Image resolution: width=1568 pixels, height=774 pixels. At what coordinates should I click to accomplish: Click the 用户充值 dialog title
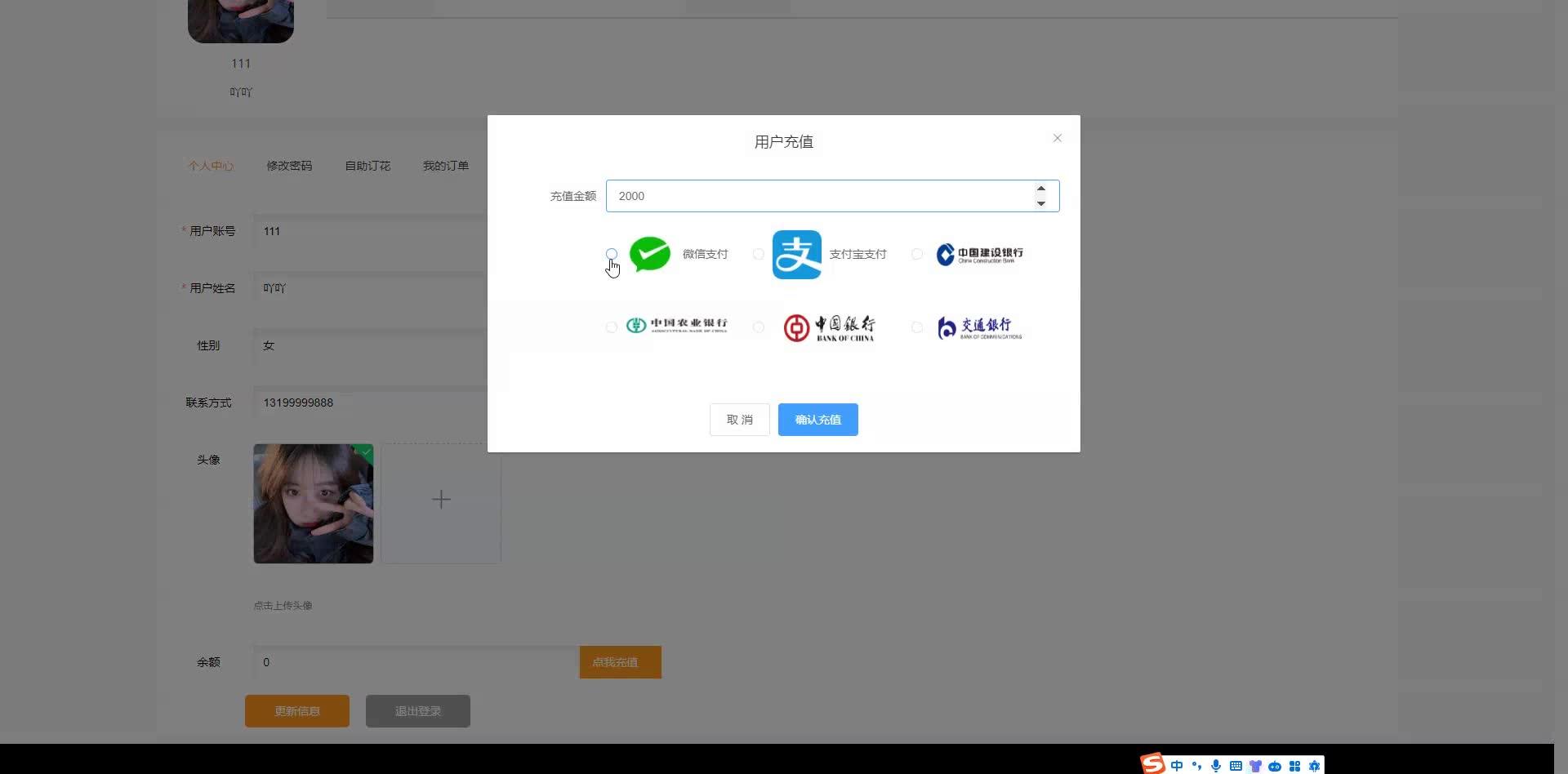click(x=784, y=142)
